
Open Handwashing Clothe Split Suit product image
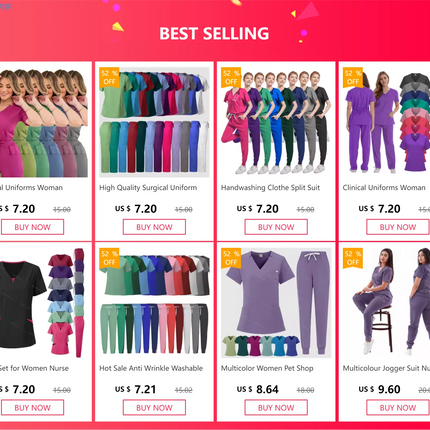276,122
